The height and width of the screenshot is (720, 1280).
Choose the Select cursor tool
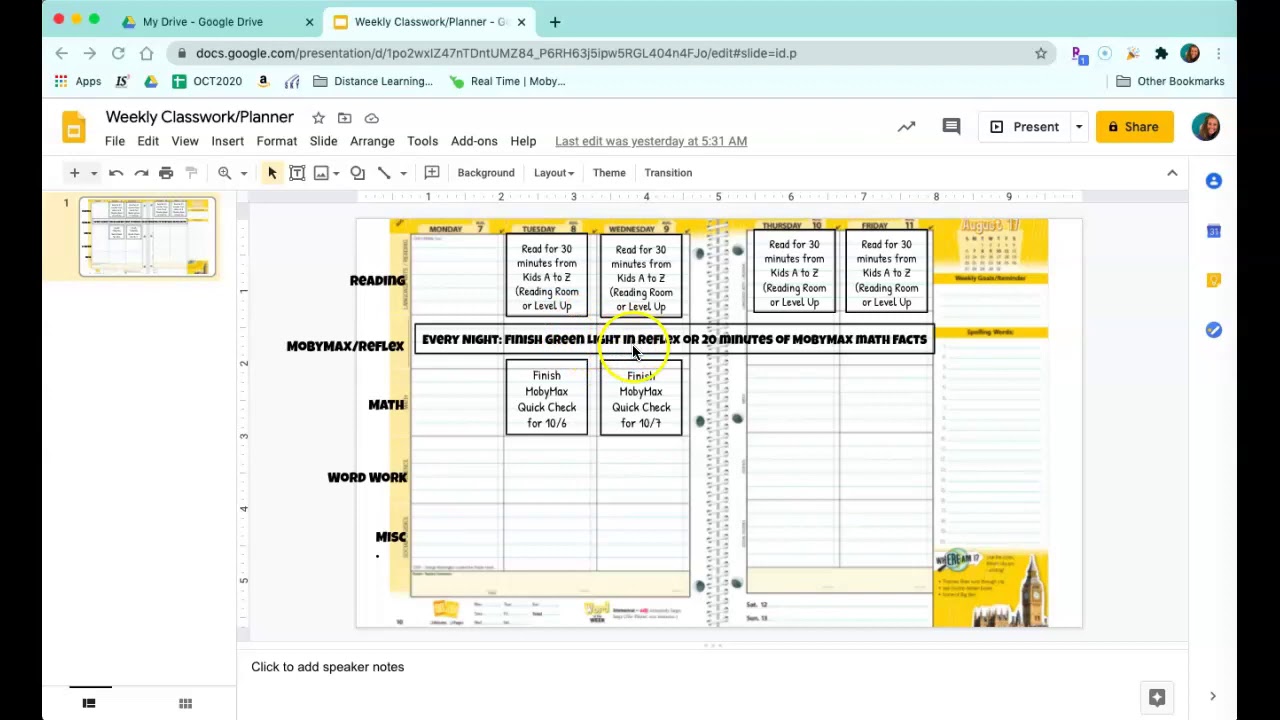272,173
